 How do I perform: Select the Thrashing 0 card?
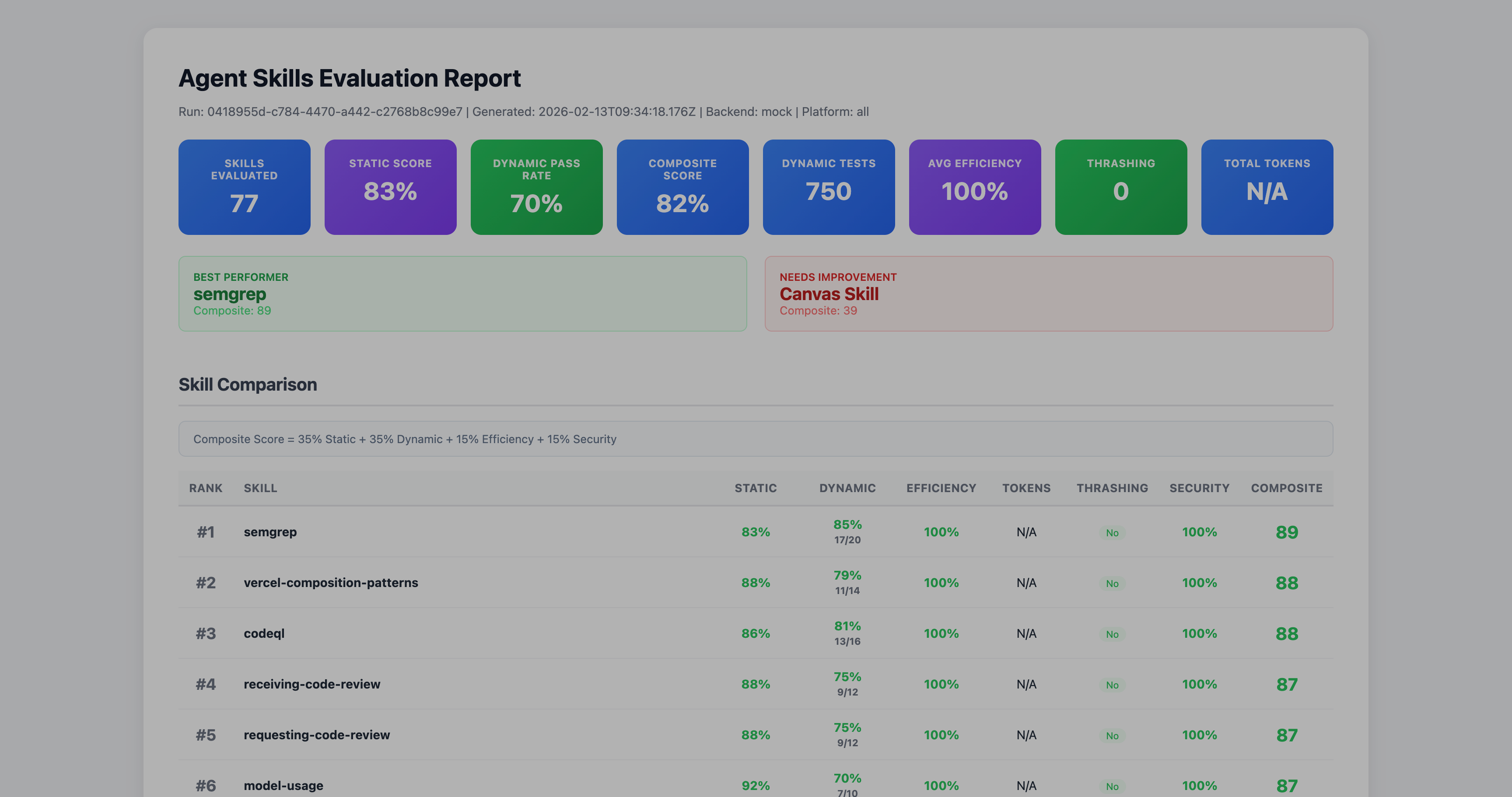point(1120,187)
